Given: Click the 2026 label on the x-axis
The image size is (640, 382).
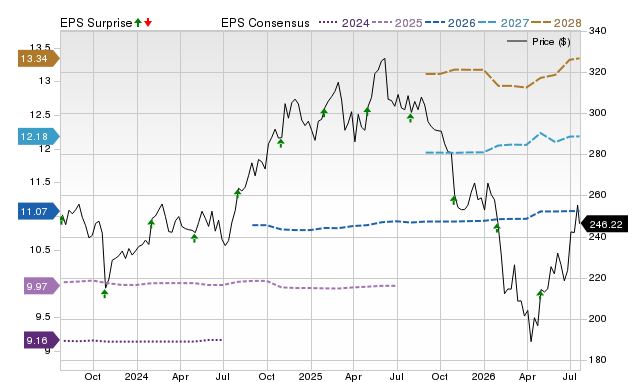Looking at the screenshot, I should pyautogui.click(x=484, y=376).
